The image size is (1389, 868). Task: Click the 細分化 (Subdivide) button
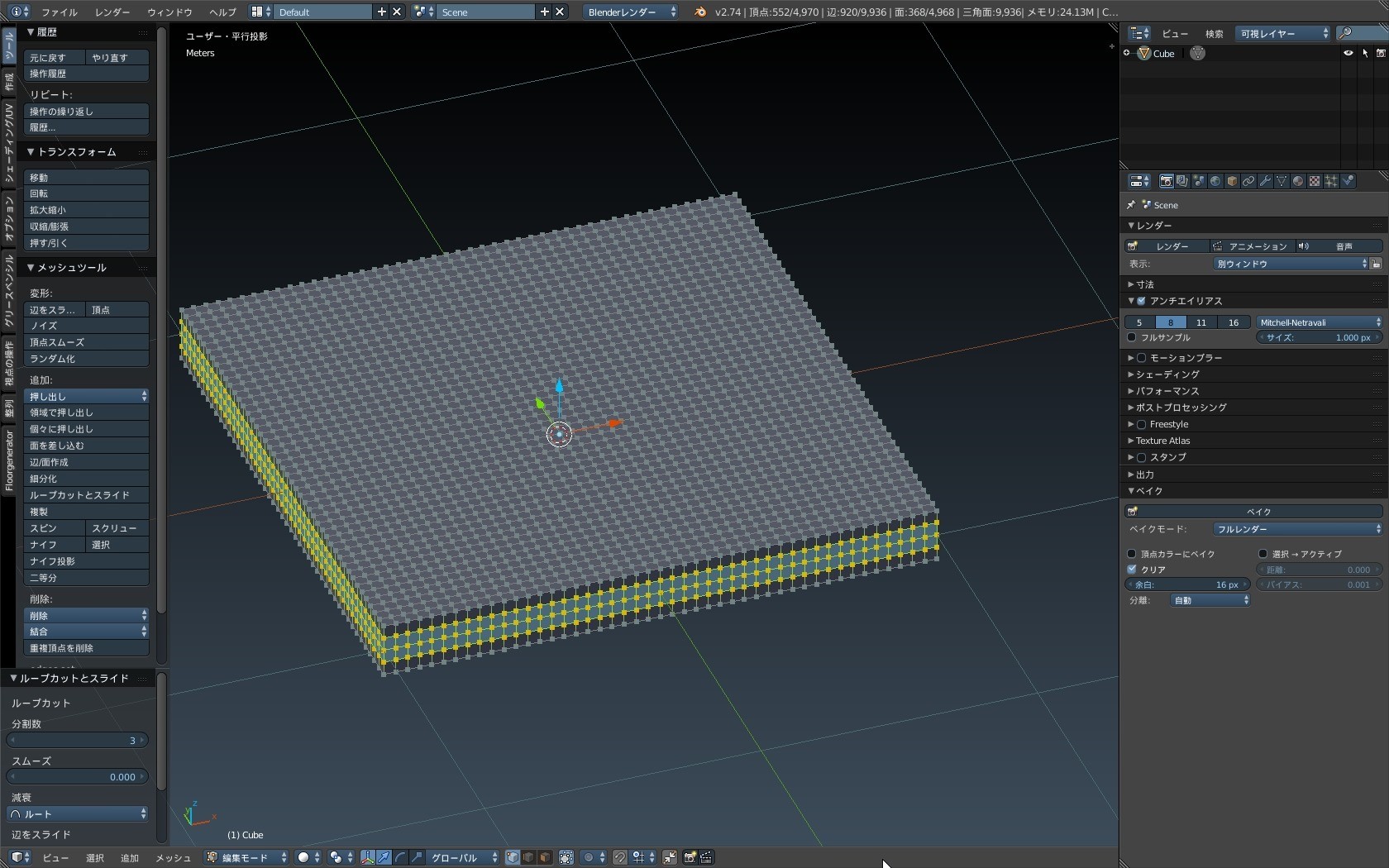(x=86, y=479)
